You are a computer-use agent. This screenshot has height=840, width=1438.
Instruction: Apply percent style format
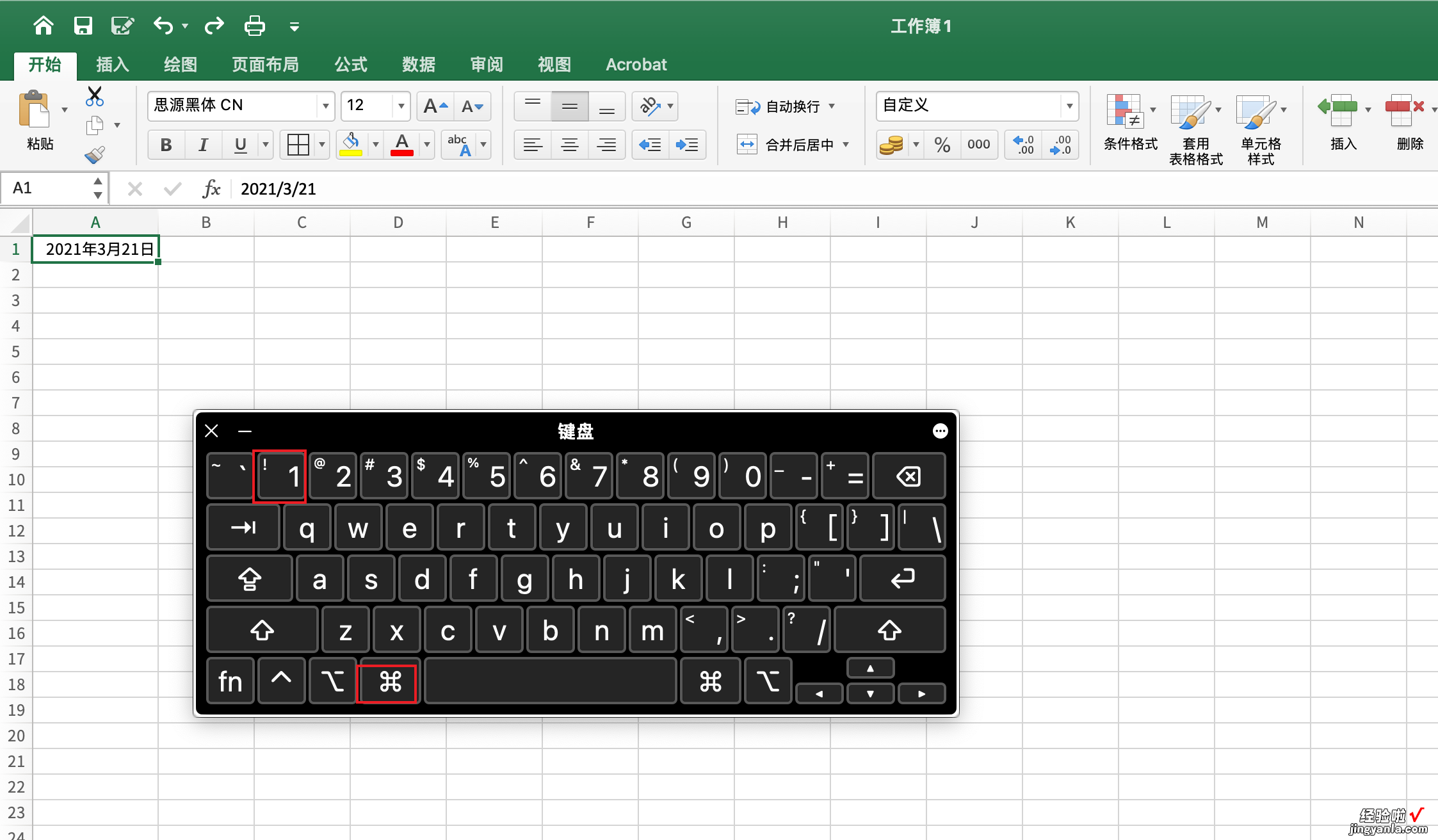[x=942, y=145]
